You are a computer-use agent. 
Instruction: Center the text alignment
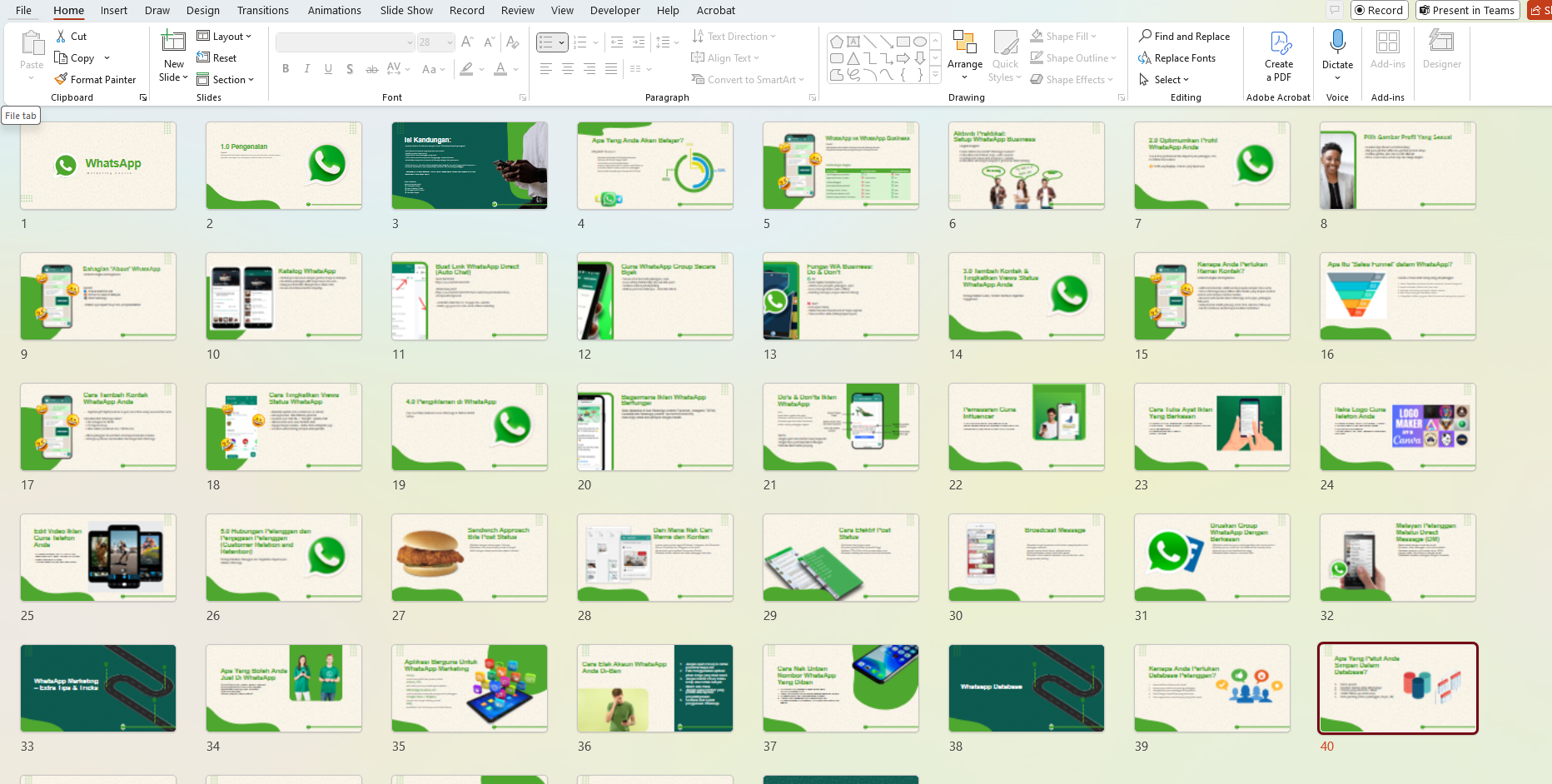click(x=568, y=69)
